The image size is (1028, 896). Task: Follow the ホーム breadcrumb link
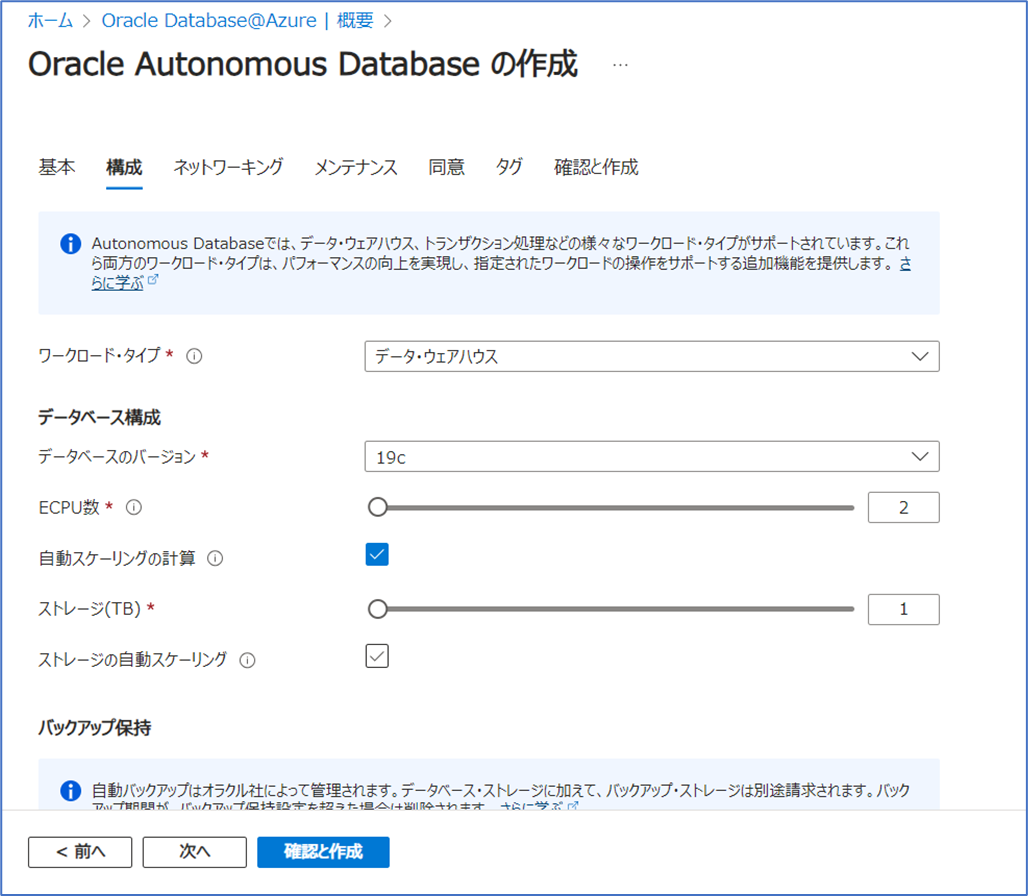click(x=50, y=20)
